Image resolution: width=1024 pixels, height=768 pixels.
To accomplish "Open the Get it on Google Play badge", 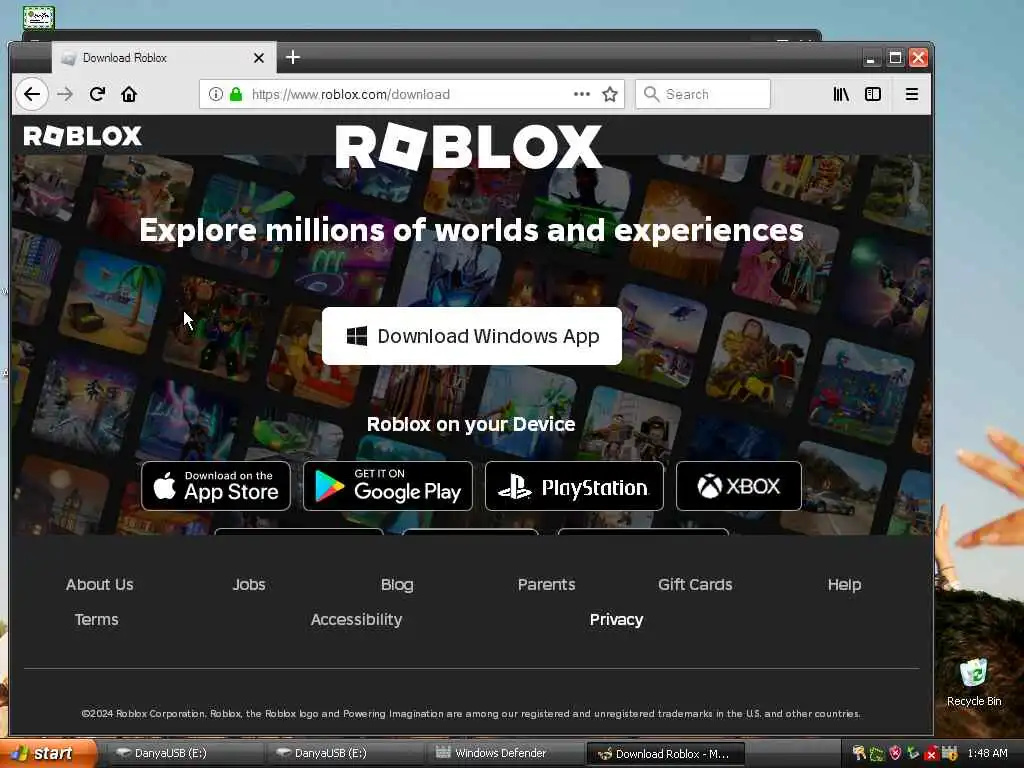I will (x=388, y=486).
